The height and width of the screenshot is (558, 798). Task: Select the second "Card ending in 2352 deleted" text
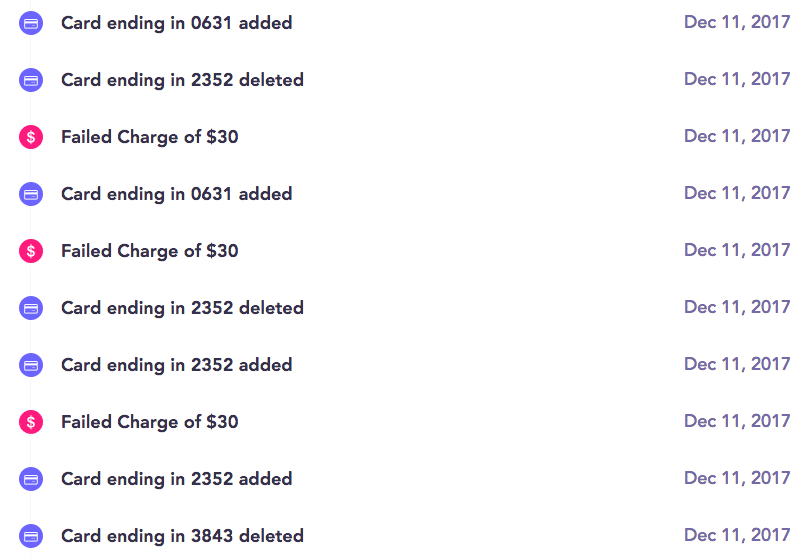pyautogui.click(x=182, y=308)
